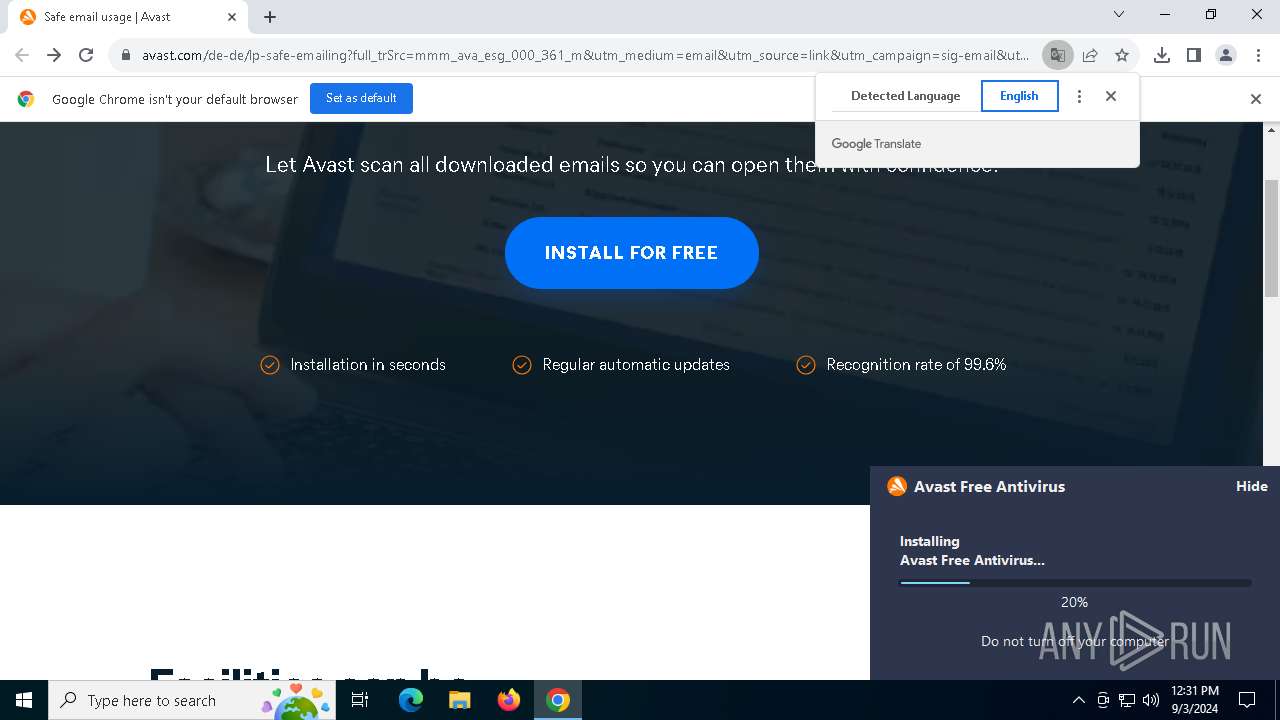1280x720 pixels.
Task: Open the notification center icon
Action: [x=1247, y=700]
